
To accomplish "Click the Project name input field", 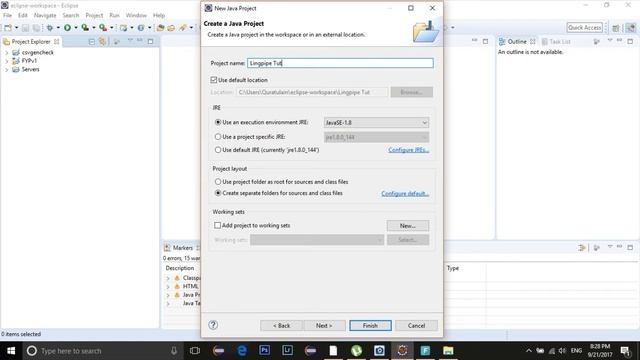I will 340,63.
